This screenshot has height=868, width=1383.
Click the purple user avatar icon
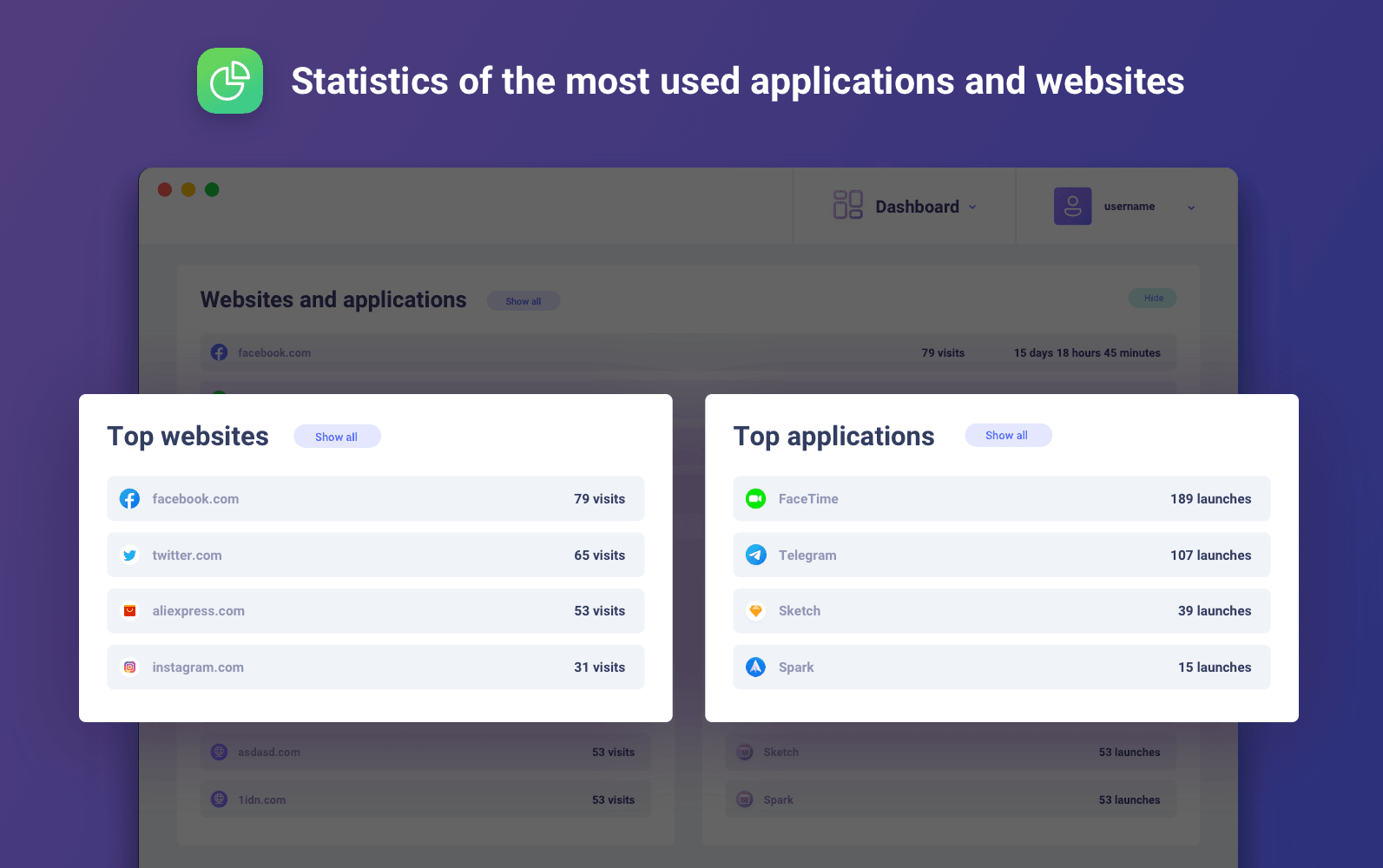pos(1072,207)
